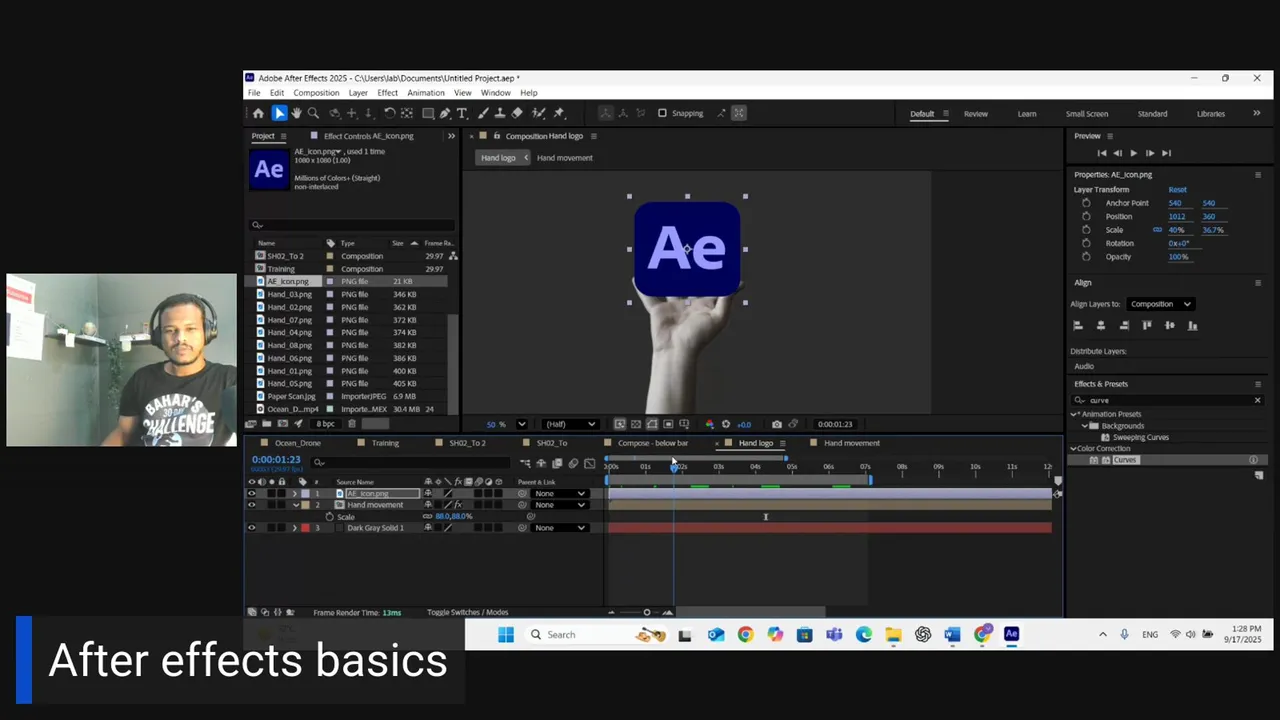Open composition mini-flowchart icon in timeline

pyautogui.click(x=525, y=463)
